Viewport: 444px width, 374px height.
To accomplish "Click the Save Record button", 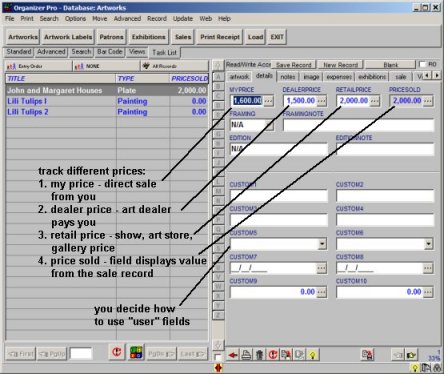I will (293, 65).
